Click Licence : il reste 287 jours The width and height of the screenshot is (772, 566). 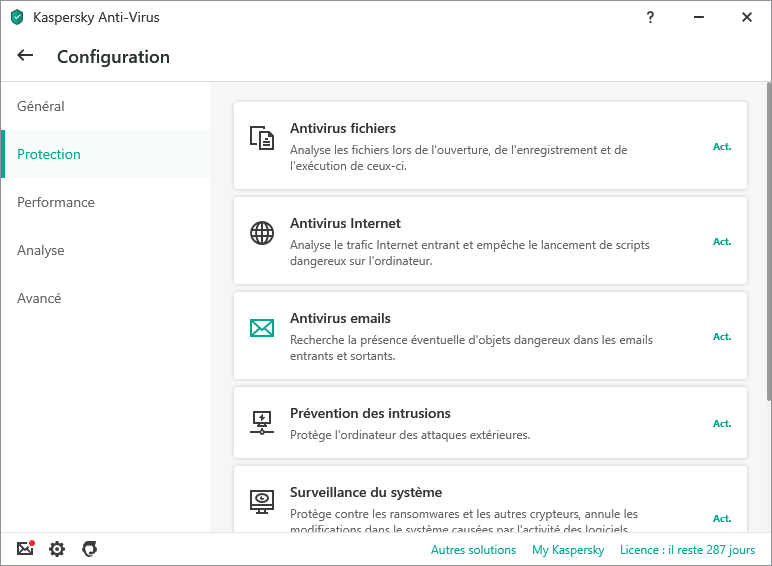tap(687, 550)
